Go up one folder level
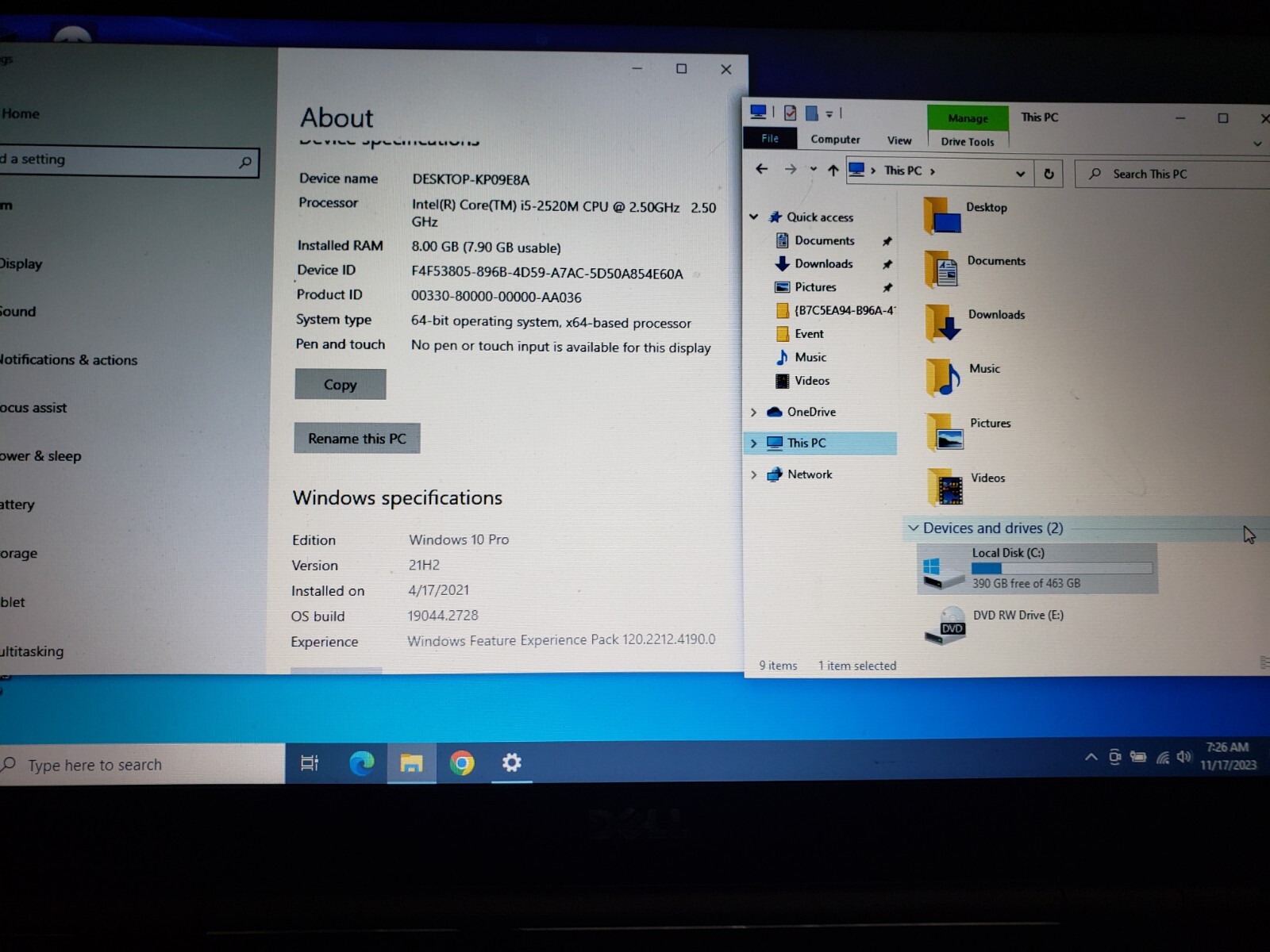 click(833, 170)
